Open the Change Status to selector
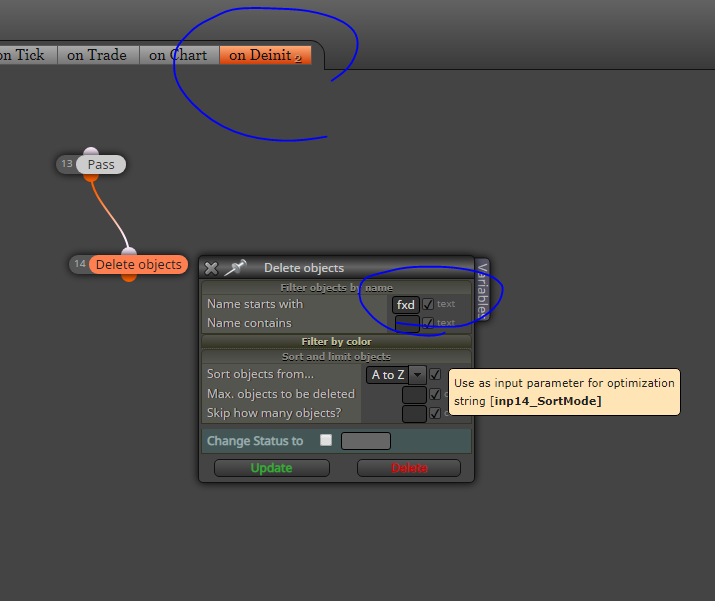 click(366, 441)
